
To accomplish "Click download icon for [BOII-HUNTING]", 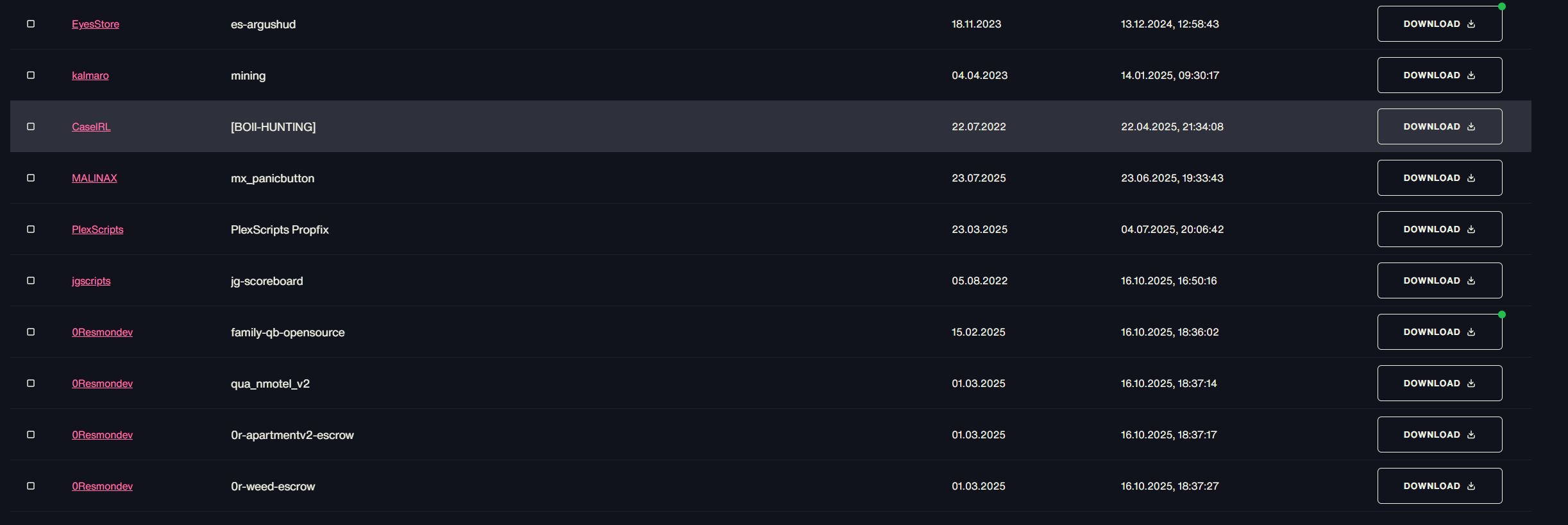I will tap(1471, 126).
